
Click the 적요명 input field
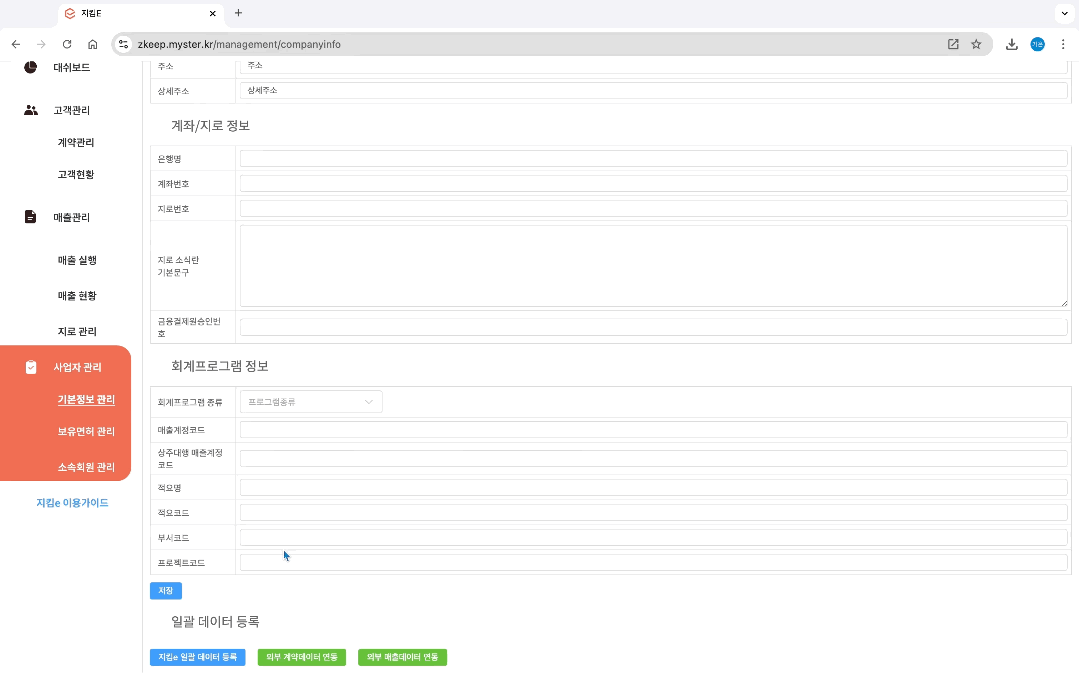tap(654, 488)
